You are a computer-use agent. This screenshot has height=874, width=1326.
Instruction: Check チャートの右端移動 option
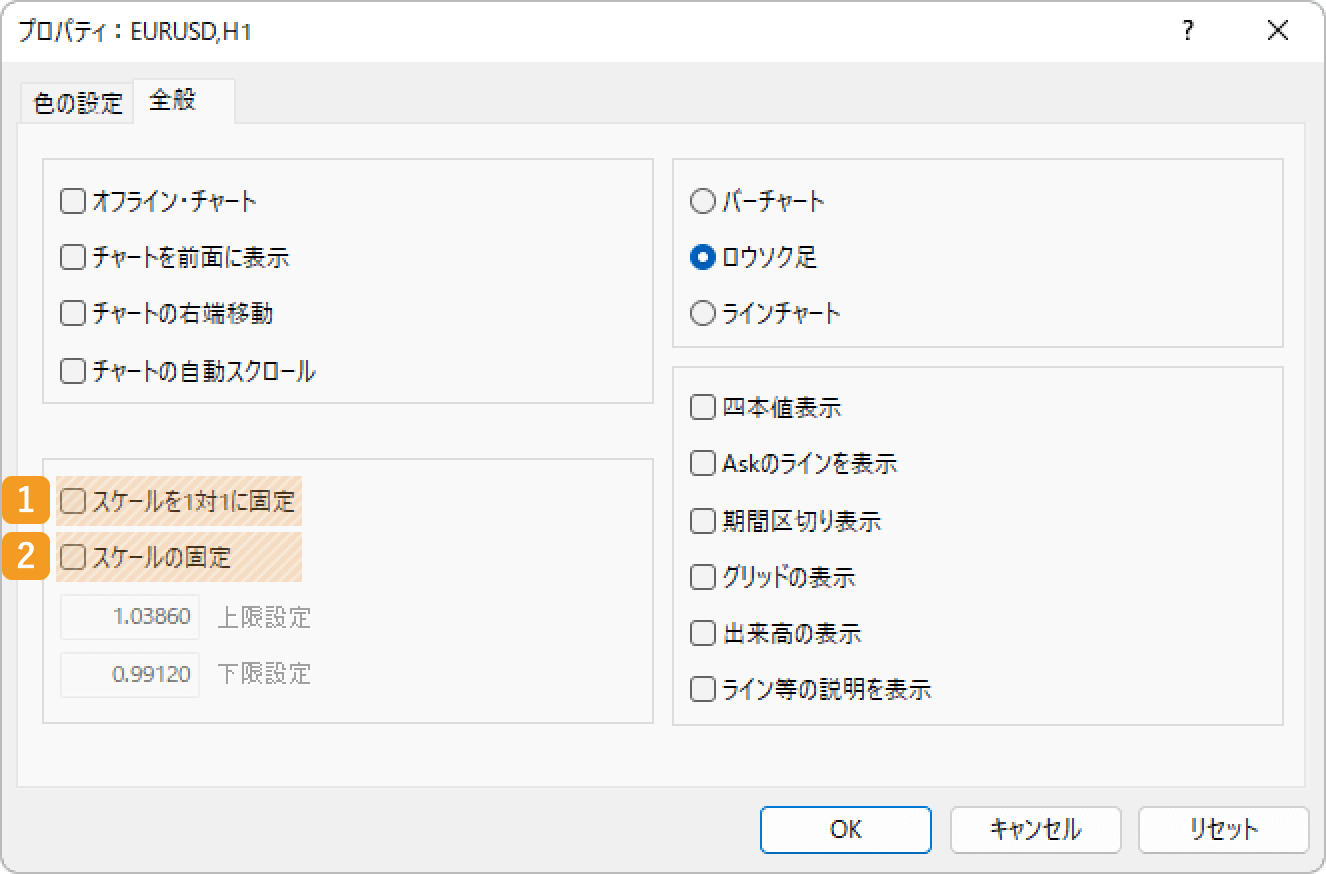coord(73,314)
